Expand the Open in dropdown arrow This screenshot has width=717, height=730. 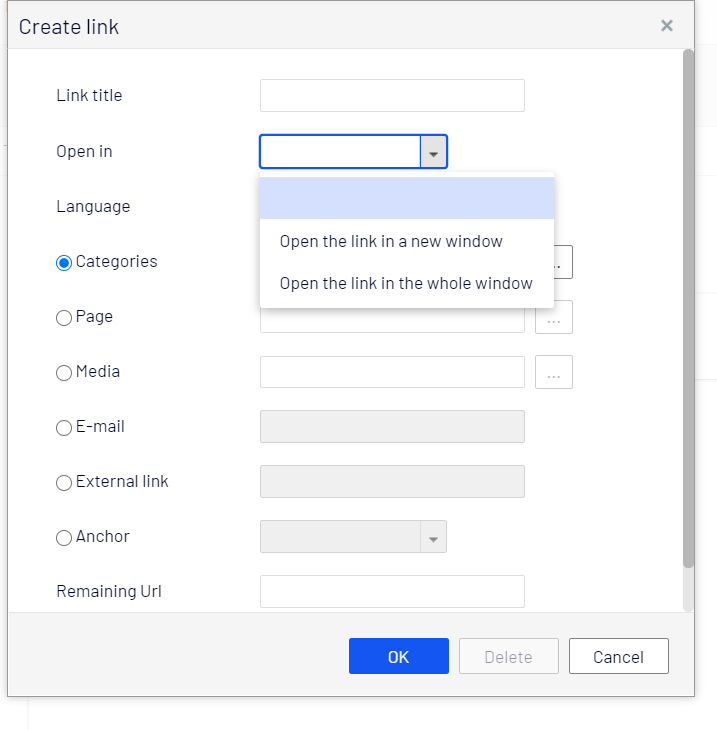434,152
